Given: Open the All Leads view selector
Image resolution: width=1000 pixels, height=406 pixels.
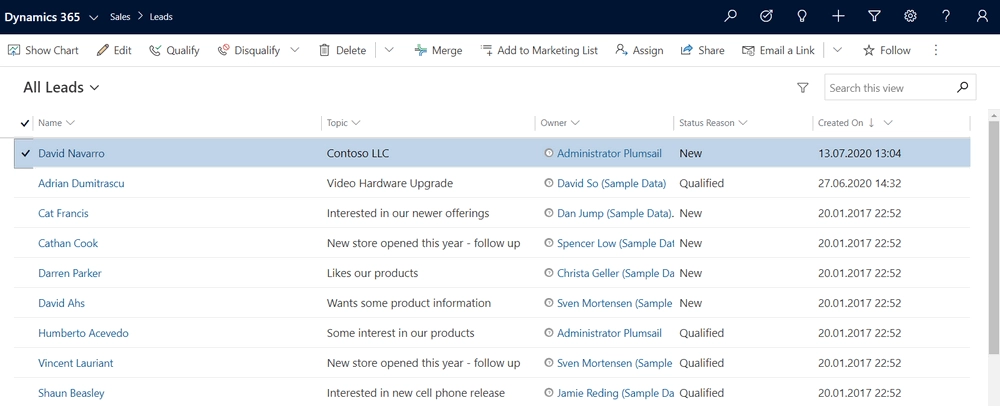Looking at the screenshot, I should click(x=62, y=88).
